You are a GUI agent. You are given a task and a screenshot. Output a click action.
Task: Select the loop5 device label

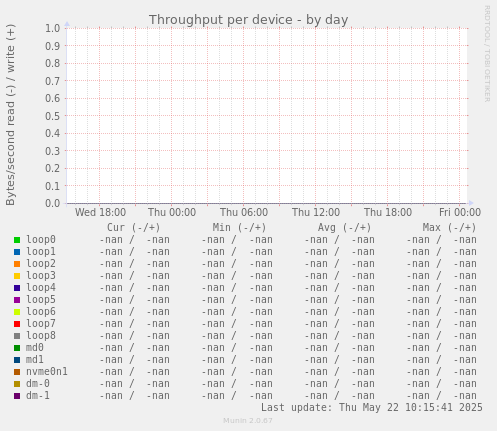pyautogui.click(x=41, y=300)
